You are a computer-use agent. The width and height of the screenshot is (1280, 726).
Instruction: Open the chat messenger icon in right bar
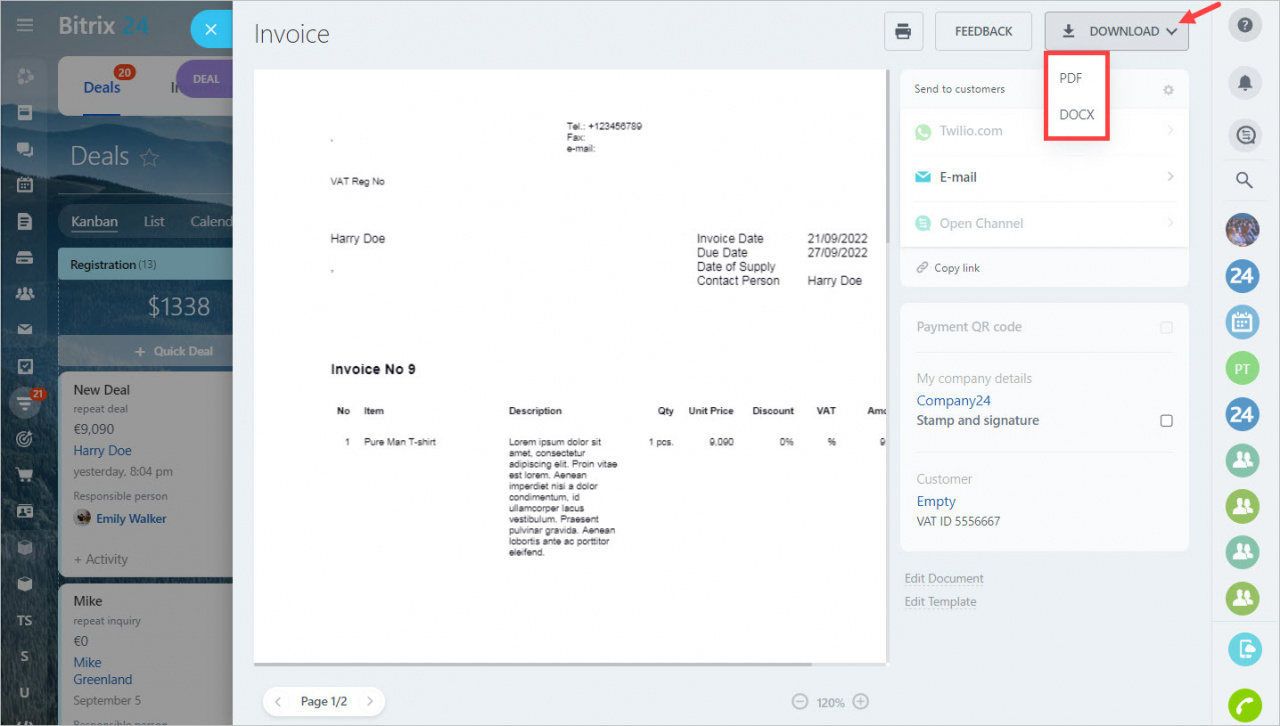(1245, 135)
